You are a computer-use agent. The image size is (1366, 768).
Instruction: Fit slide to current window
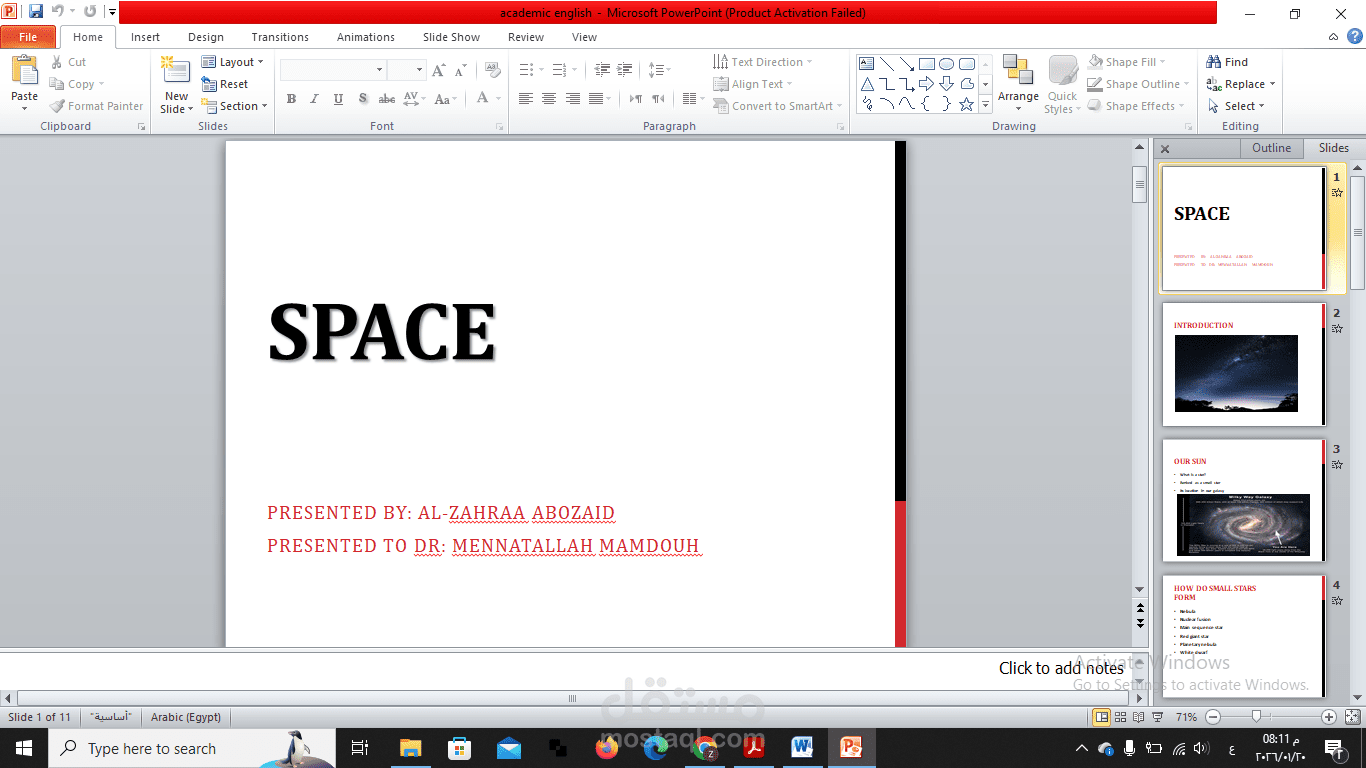coord(1352,717)
